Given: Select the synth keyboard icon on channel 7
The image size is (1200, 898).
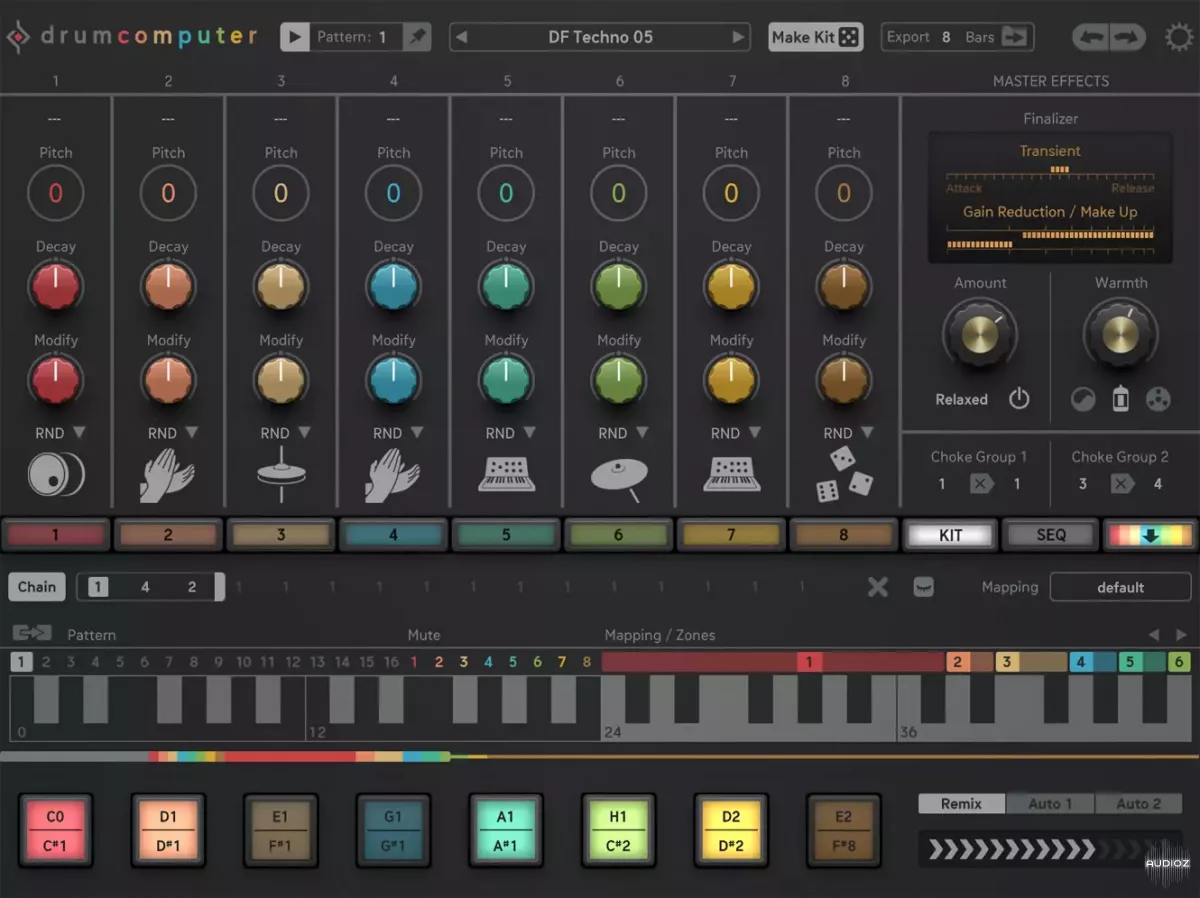Looking at the screenshot, I should (x=731, y=475).
